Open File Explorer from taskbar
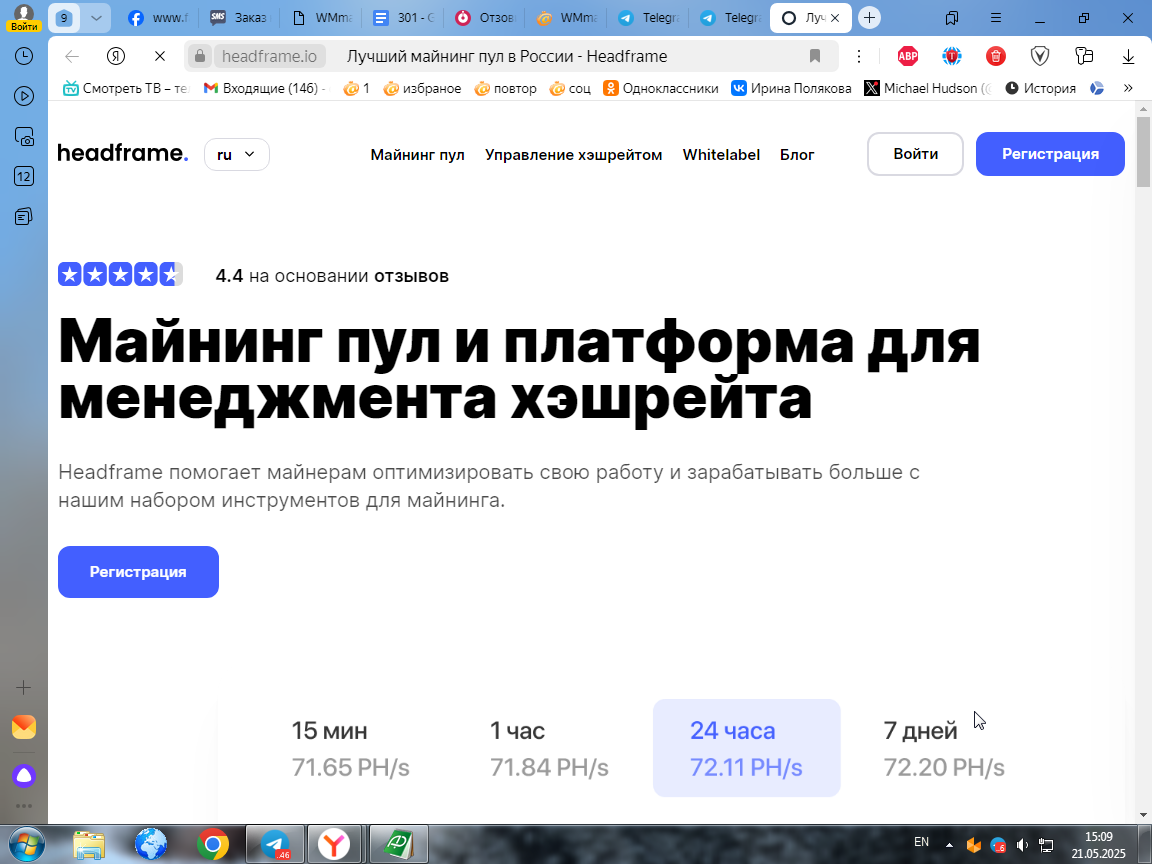Screen dimensions: 1152x864 click(x=89, y=845)
